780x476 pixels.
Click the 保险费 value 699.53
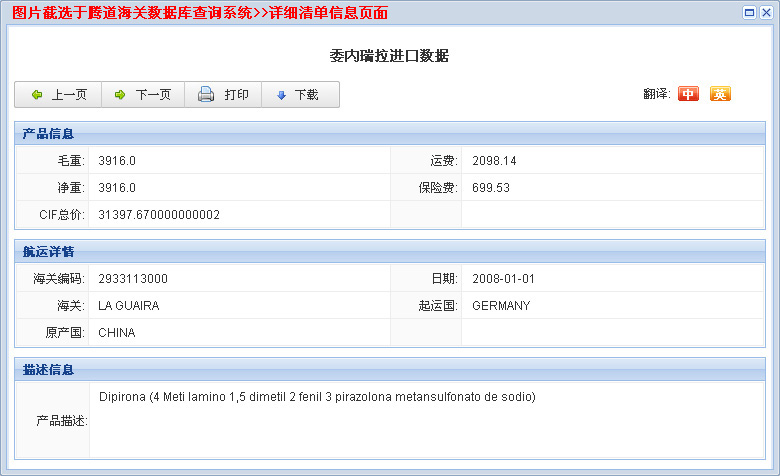click(491, 187)
